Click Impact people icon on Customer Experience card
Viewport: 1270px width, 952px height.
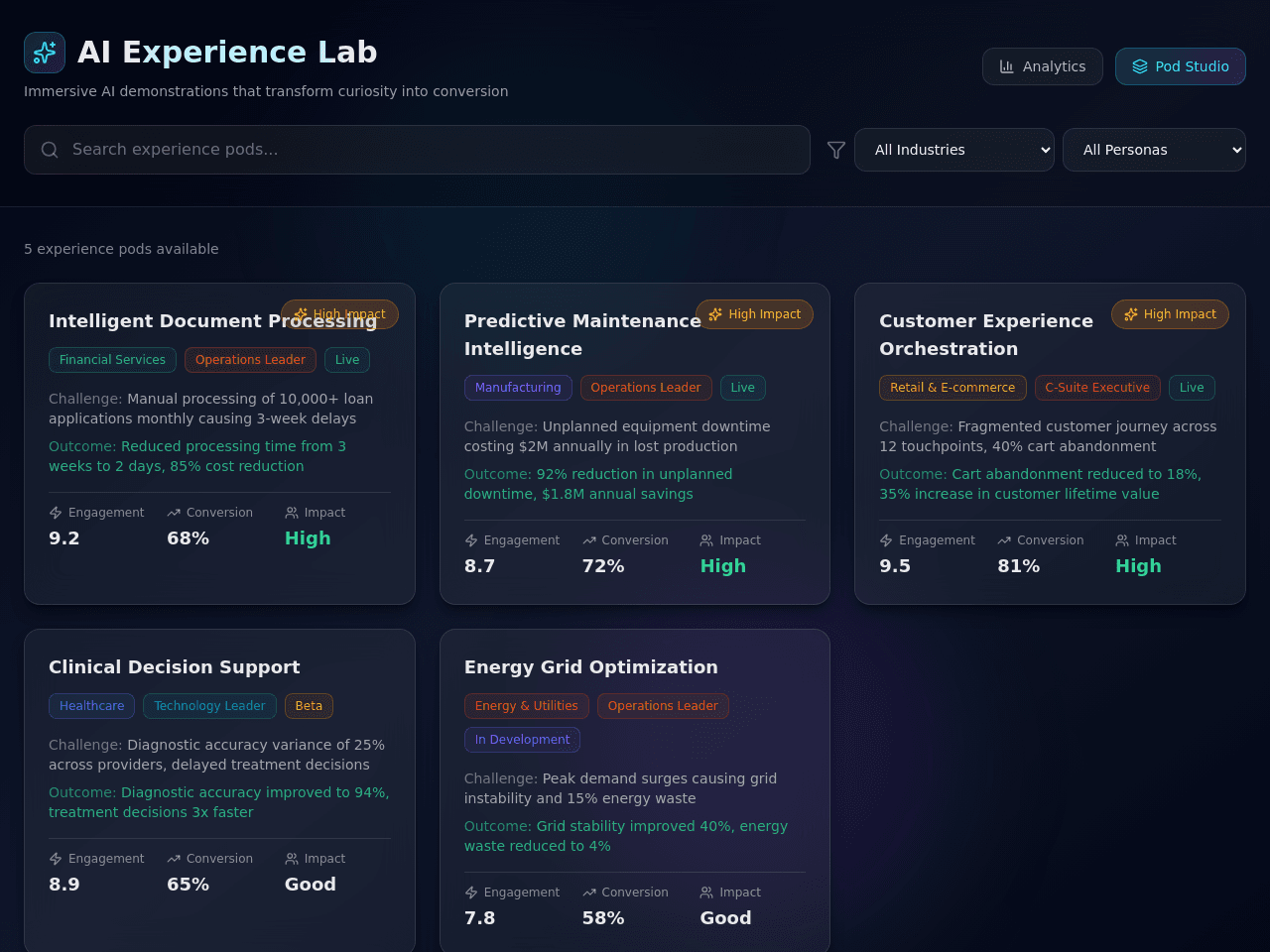tap(1122, 540)
